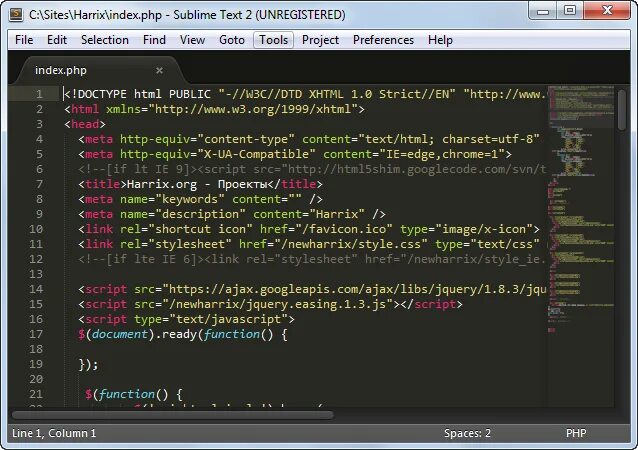Open the Project menu
Viewport: 638px width, 450px height.
(x=320, y=40)
